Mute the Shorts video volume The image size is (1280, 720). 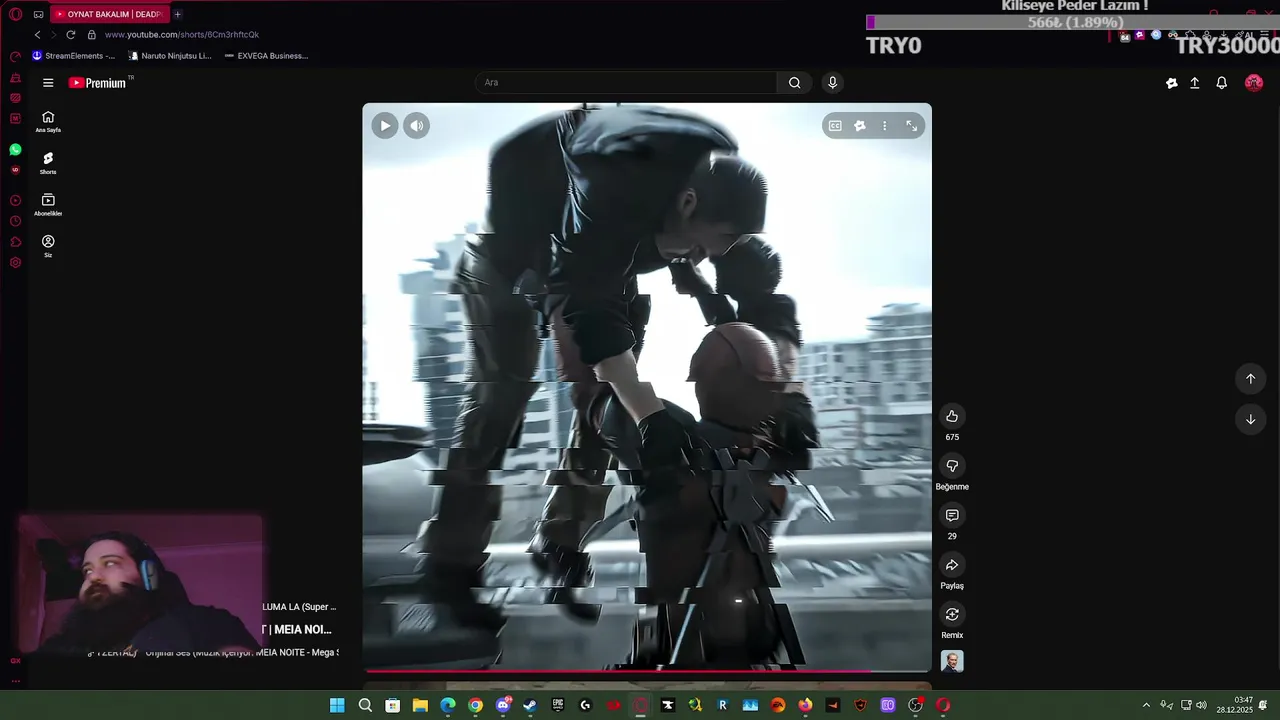point(416,125)
